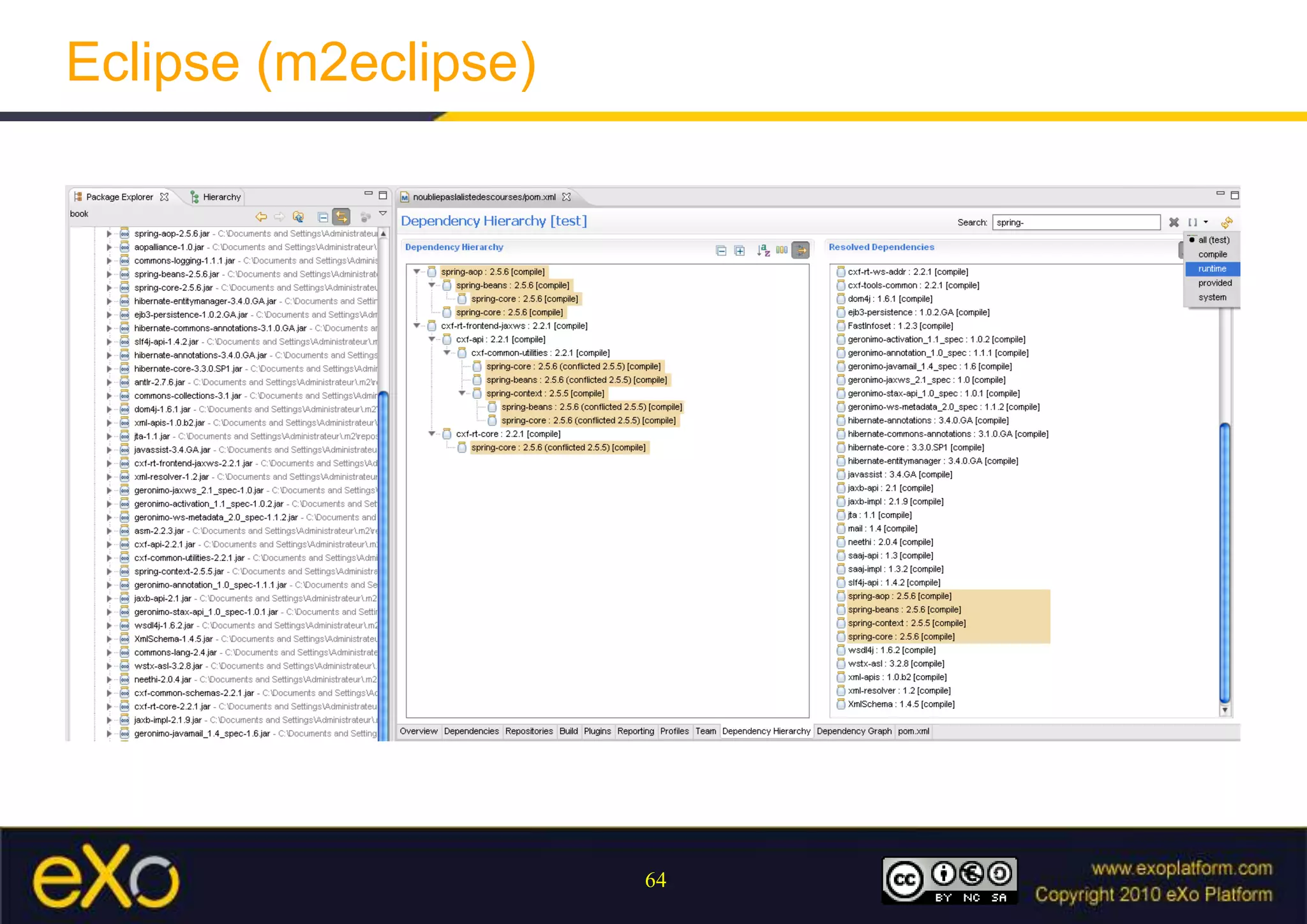Select spring-aop : 2.5.6 in Resolved Dependencies
1307x924 pixels.
click(900, 596)
